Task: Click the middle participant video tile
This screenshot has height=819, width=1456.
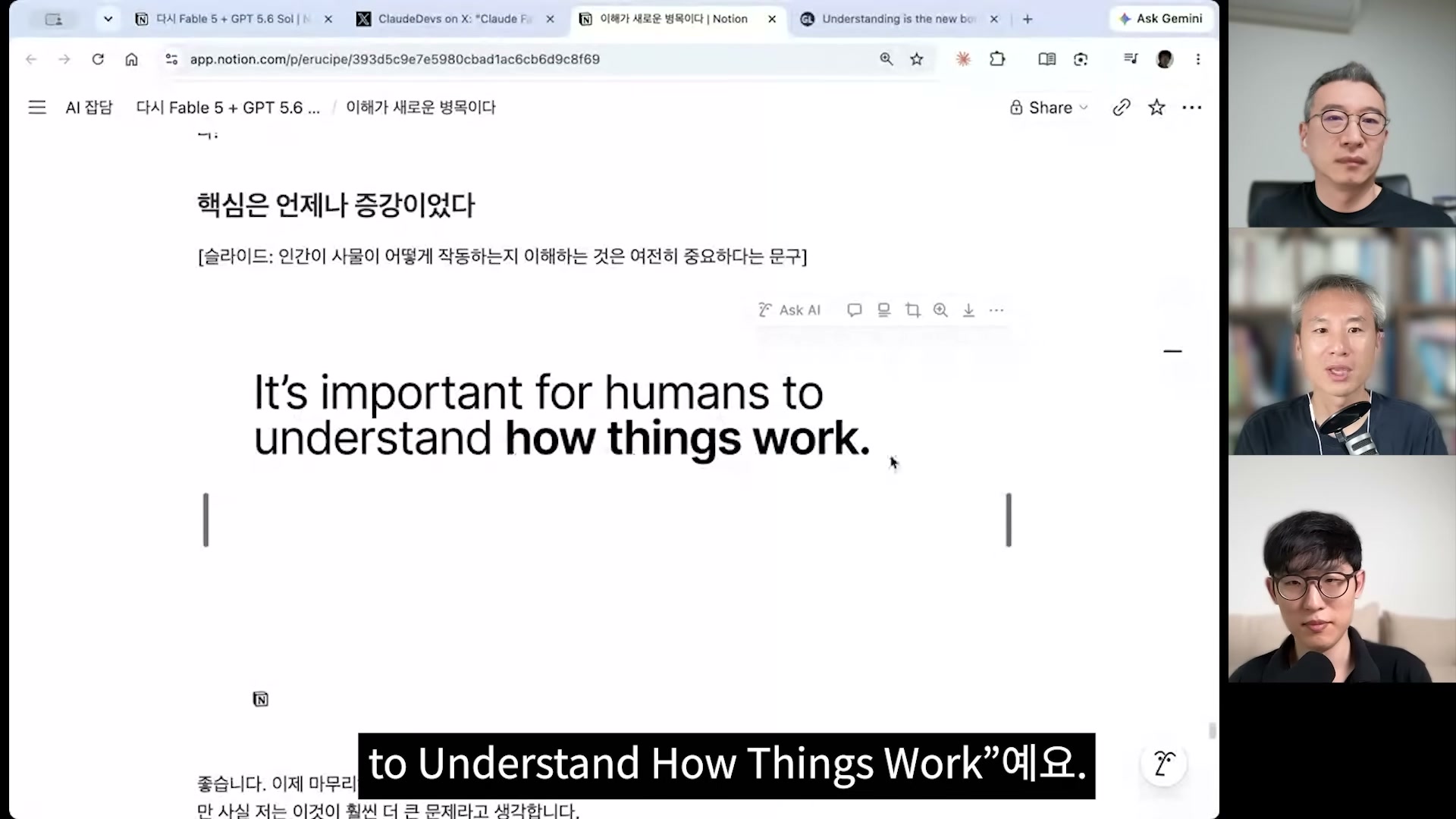Action: [x=1341, y=341]
